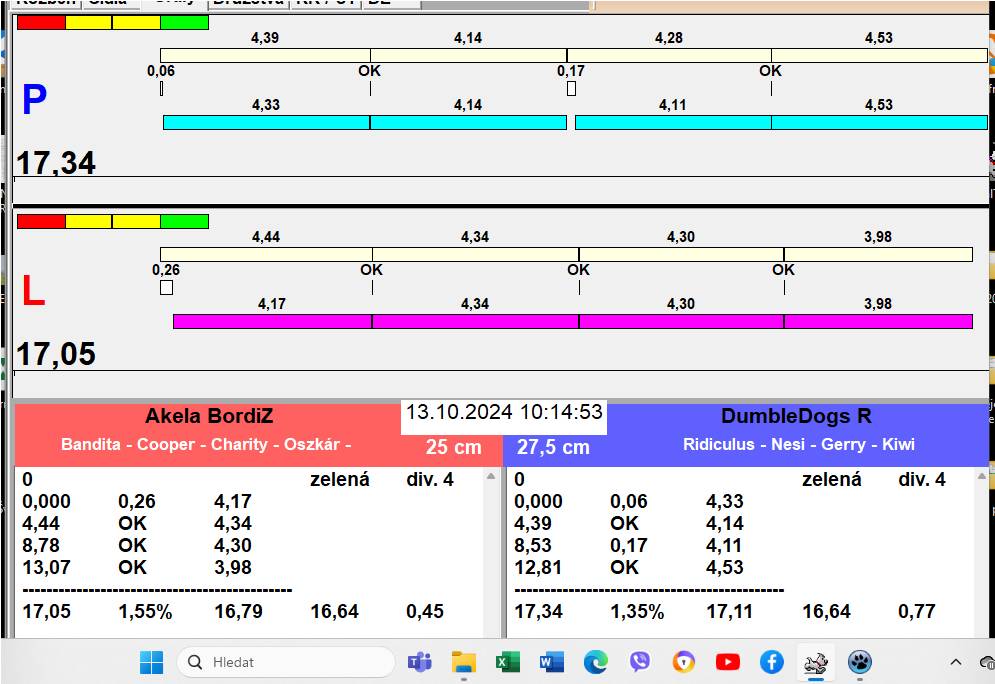995x684 pixels.
Task: Switch to the running-dog flyball app icon
Action: click(816, 662)
